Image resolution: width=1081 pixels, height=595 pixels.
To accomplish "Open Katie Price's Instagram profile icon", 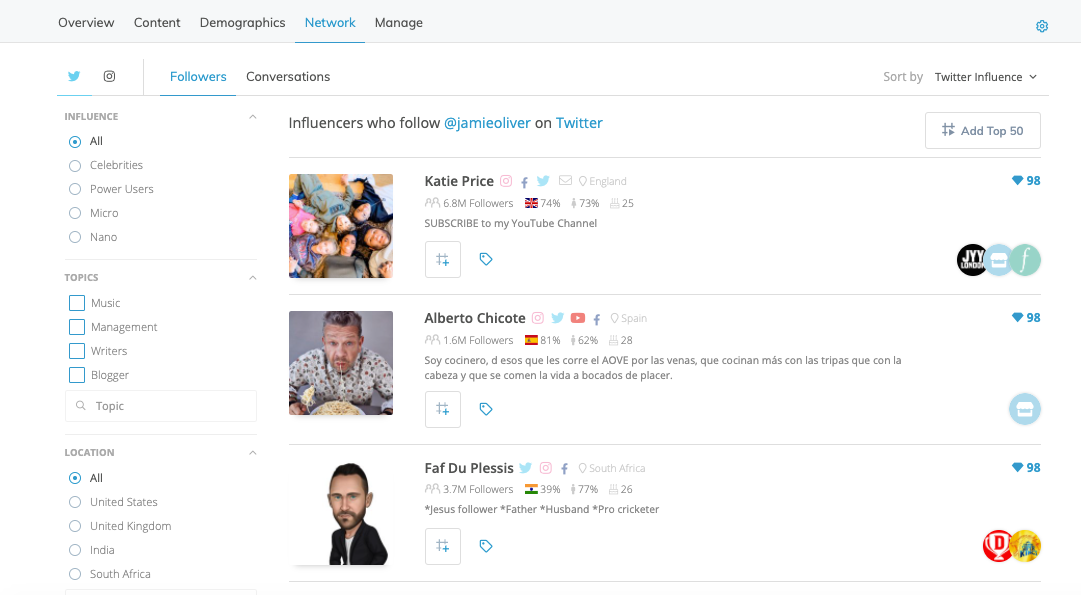I will coord(506,181).
